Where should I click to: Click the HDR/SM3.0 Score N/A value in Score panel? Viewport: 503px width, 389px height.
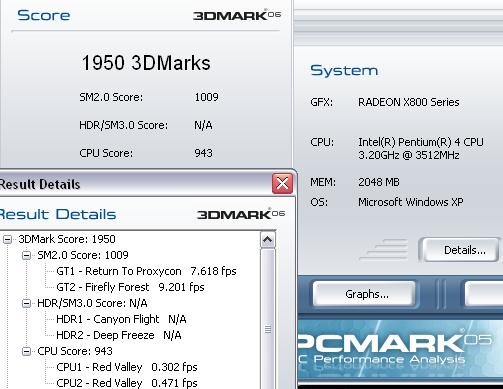[x=203, y=125]
